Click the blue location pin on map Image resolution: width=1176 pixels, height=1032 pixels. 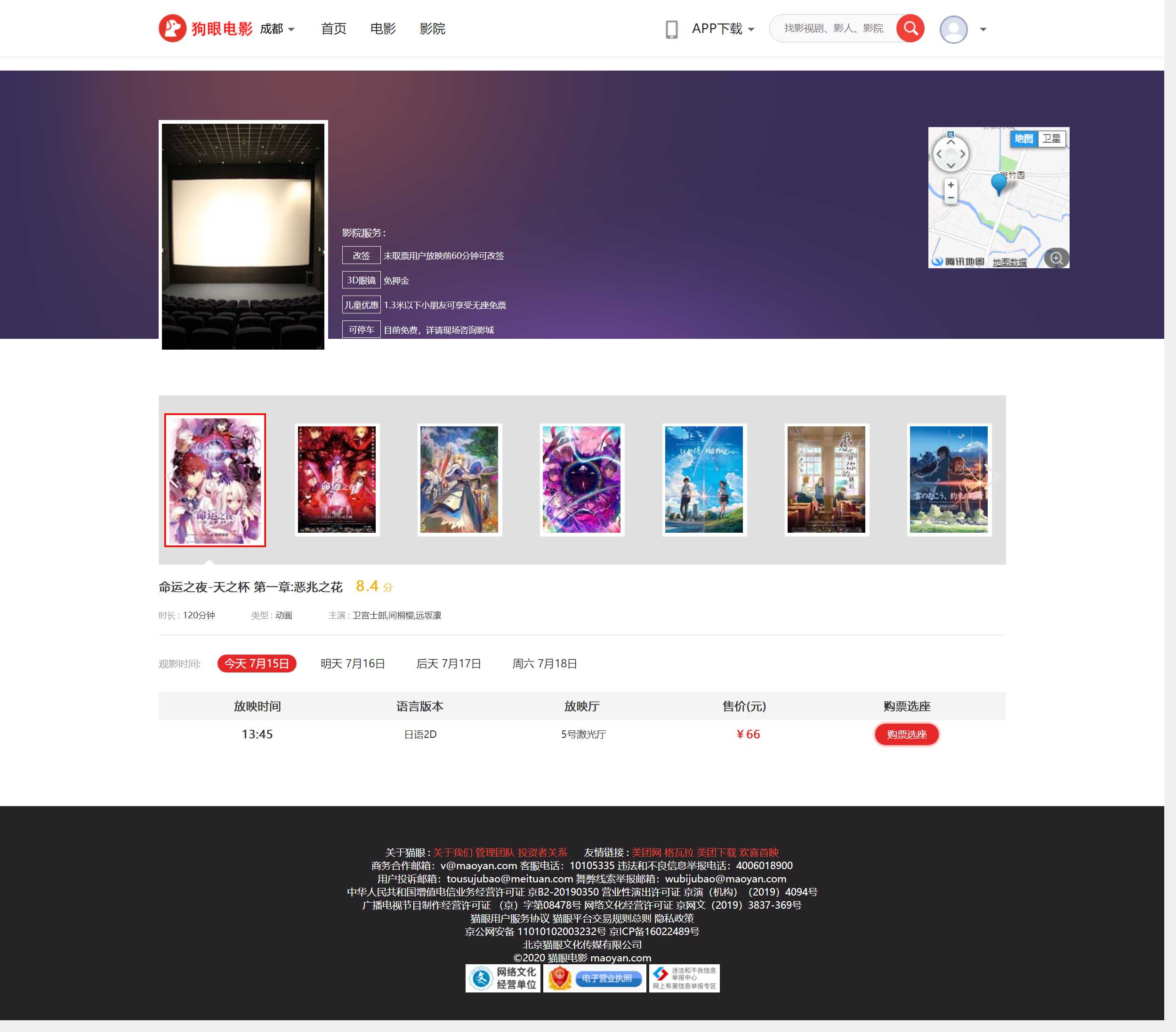(x=998, y=184)
